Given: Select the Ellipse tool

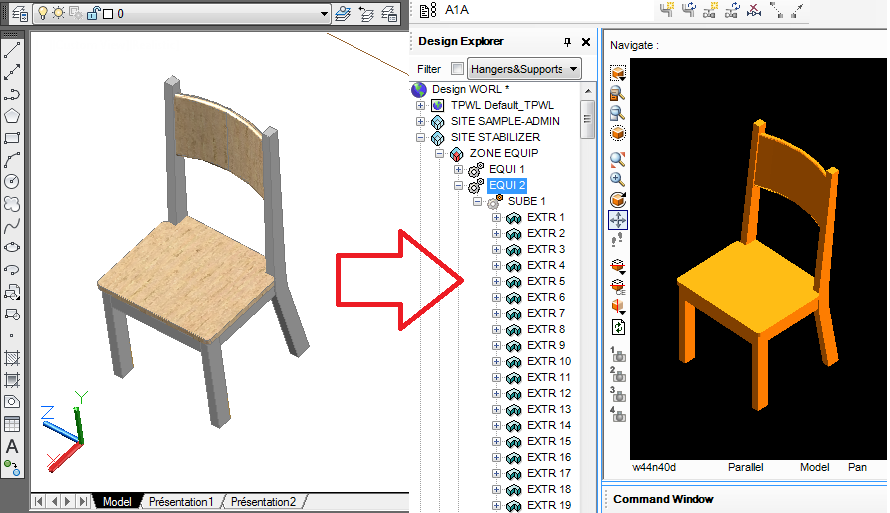Looking at the screenshot, I should pyautogui.click(x=12, y=247).
